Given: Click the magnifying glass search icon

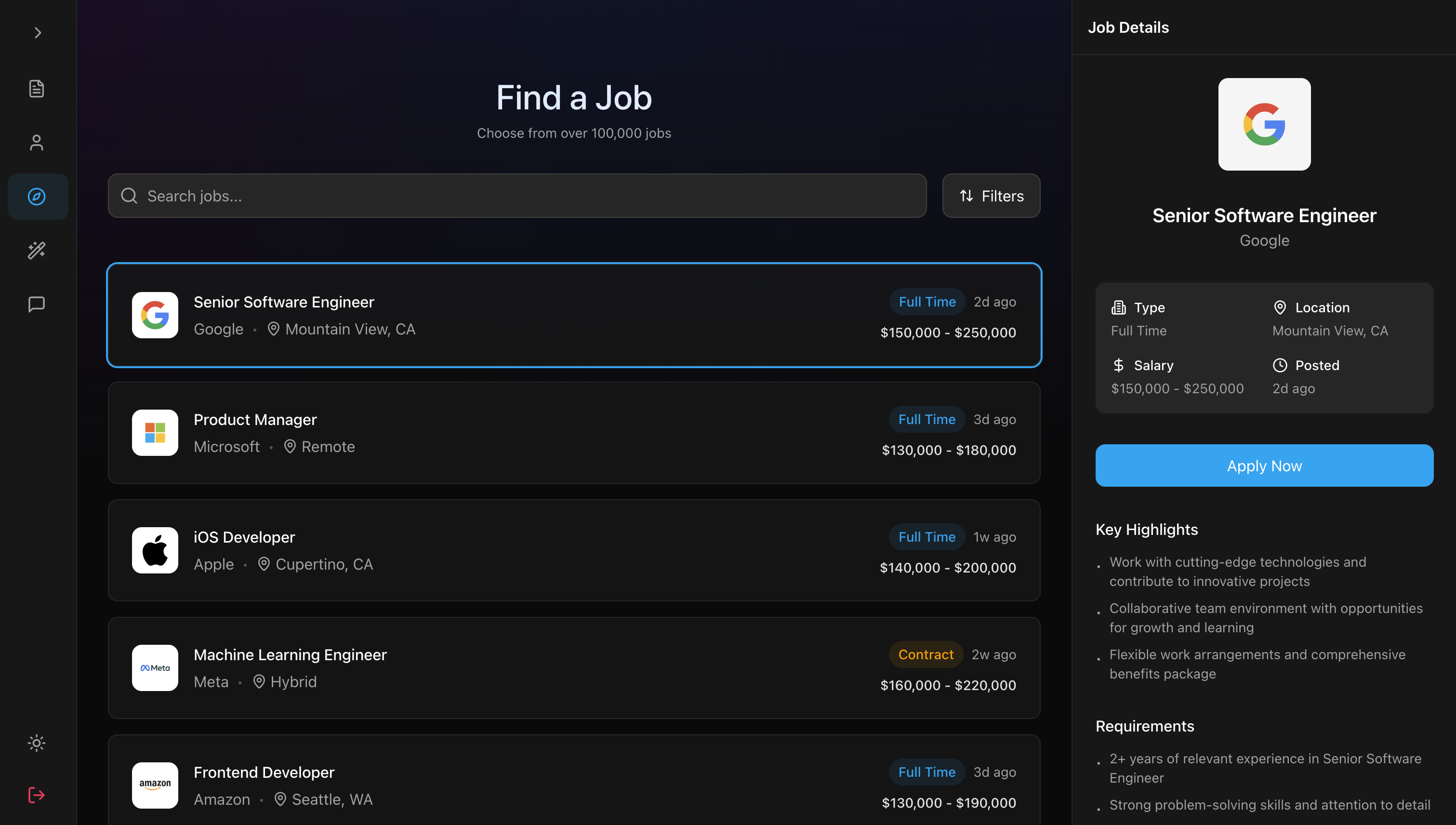Looking at the screenshot, I should 129,196.
